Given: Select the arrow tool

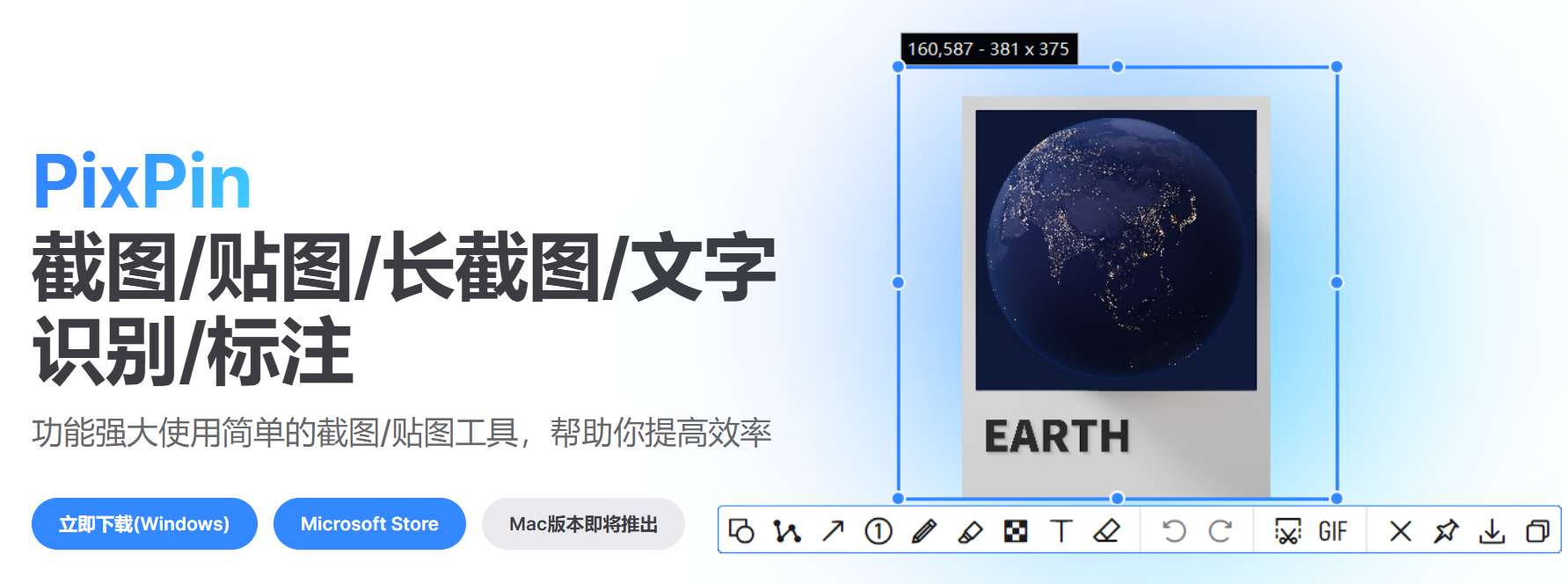Looking at the screenshot, I should point(833,530).
